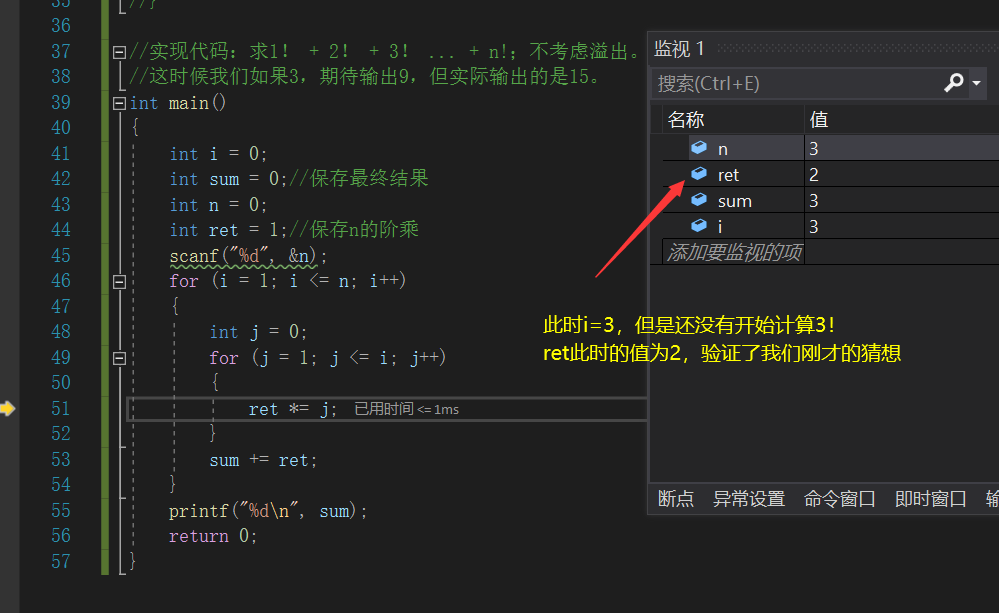Switch to the 断点 tab
Image resolution: width=999 pixels, height=613 pixels.
(675, 498)
